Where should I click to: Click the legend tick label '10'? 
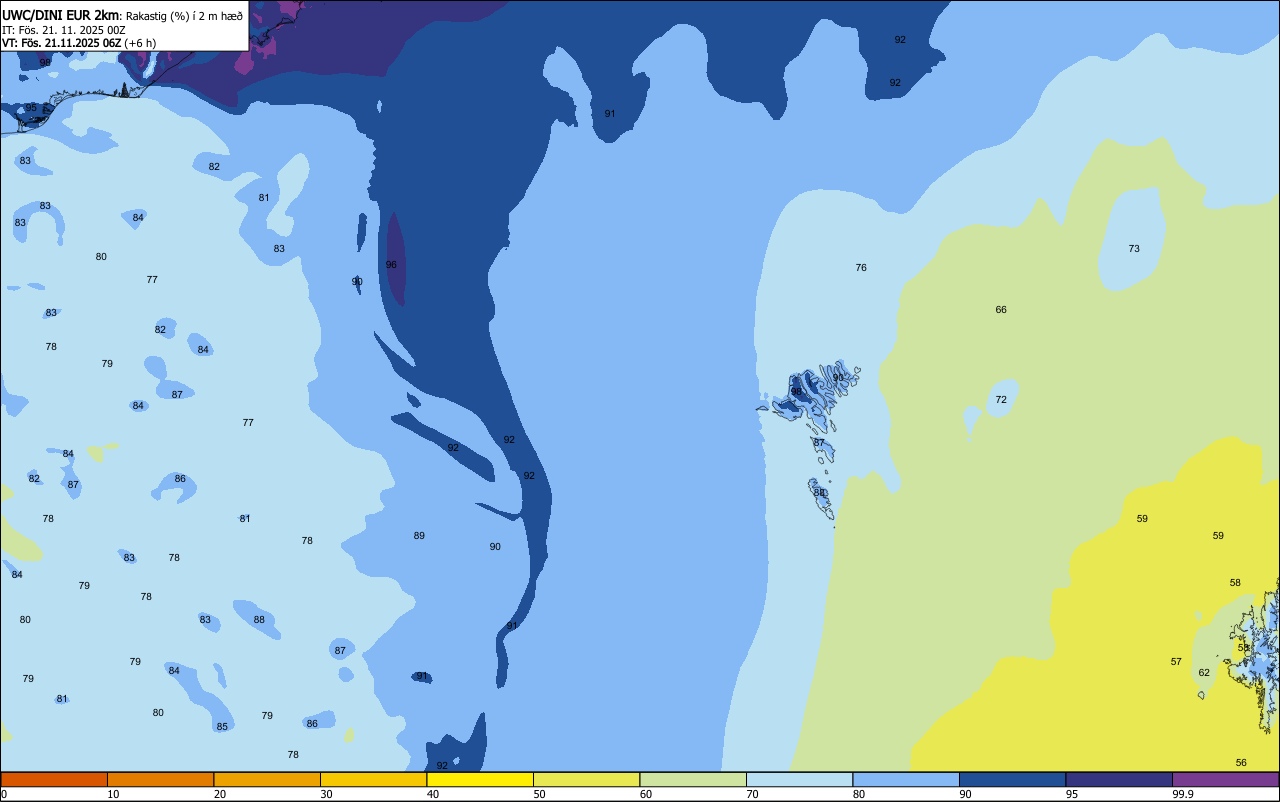tap(113, 794)
